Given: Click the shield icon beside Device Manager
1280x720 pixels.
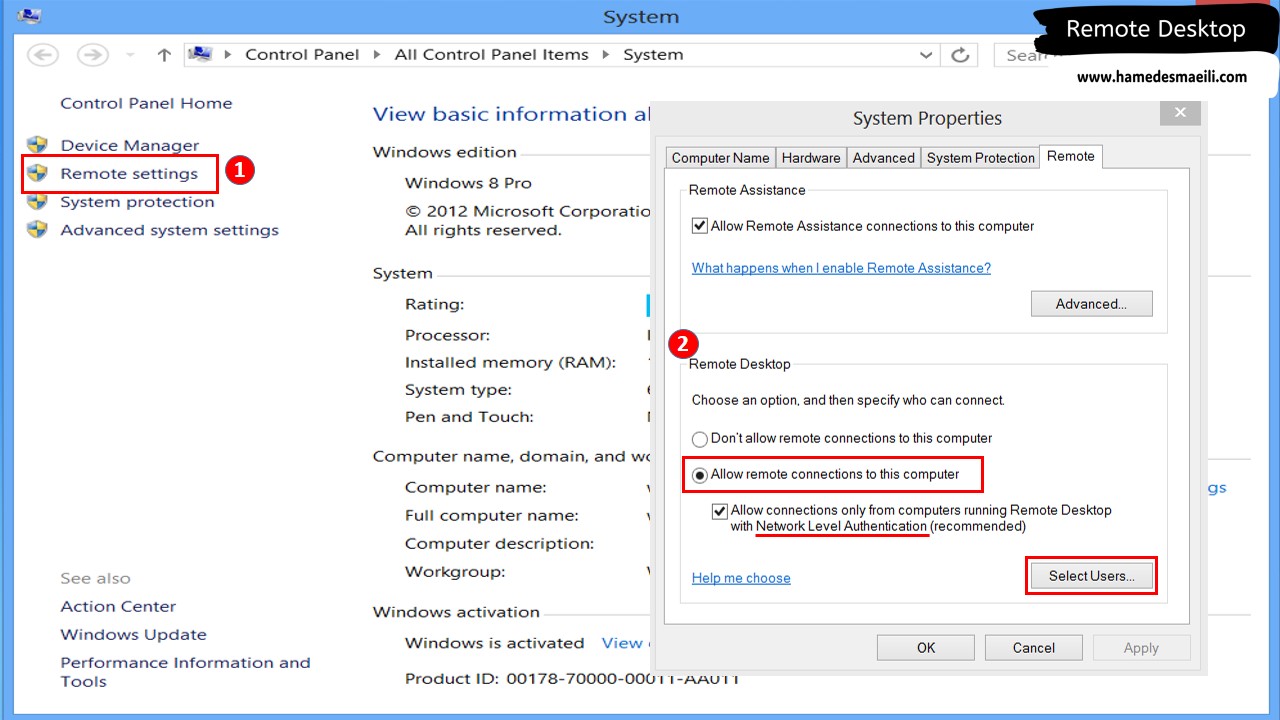Looking at the screenshot, I should point(37,145).
